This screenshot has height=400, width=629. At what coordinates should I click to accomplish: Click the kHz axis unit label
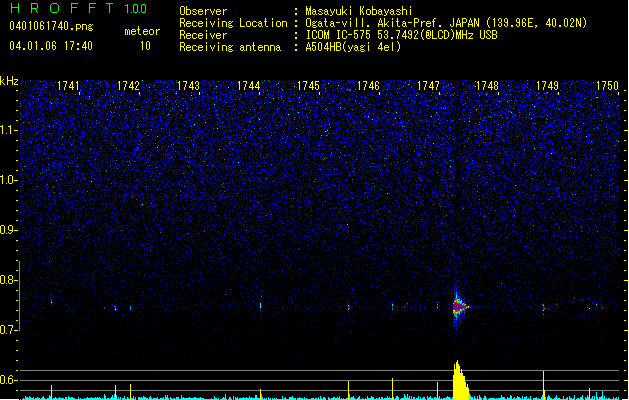click(x=9, y=81)
